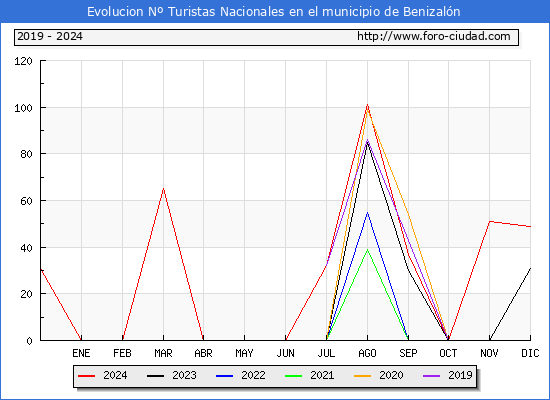Select the 2019 legend label
Viewport: 550px width, 400px height.
click(460, 375)
